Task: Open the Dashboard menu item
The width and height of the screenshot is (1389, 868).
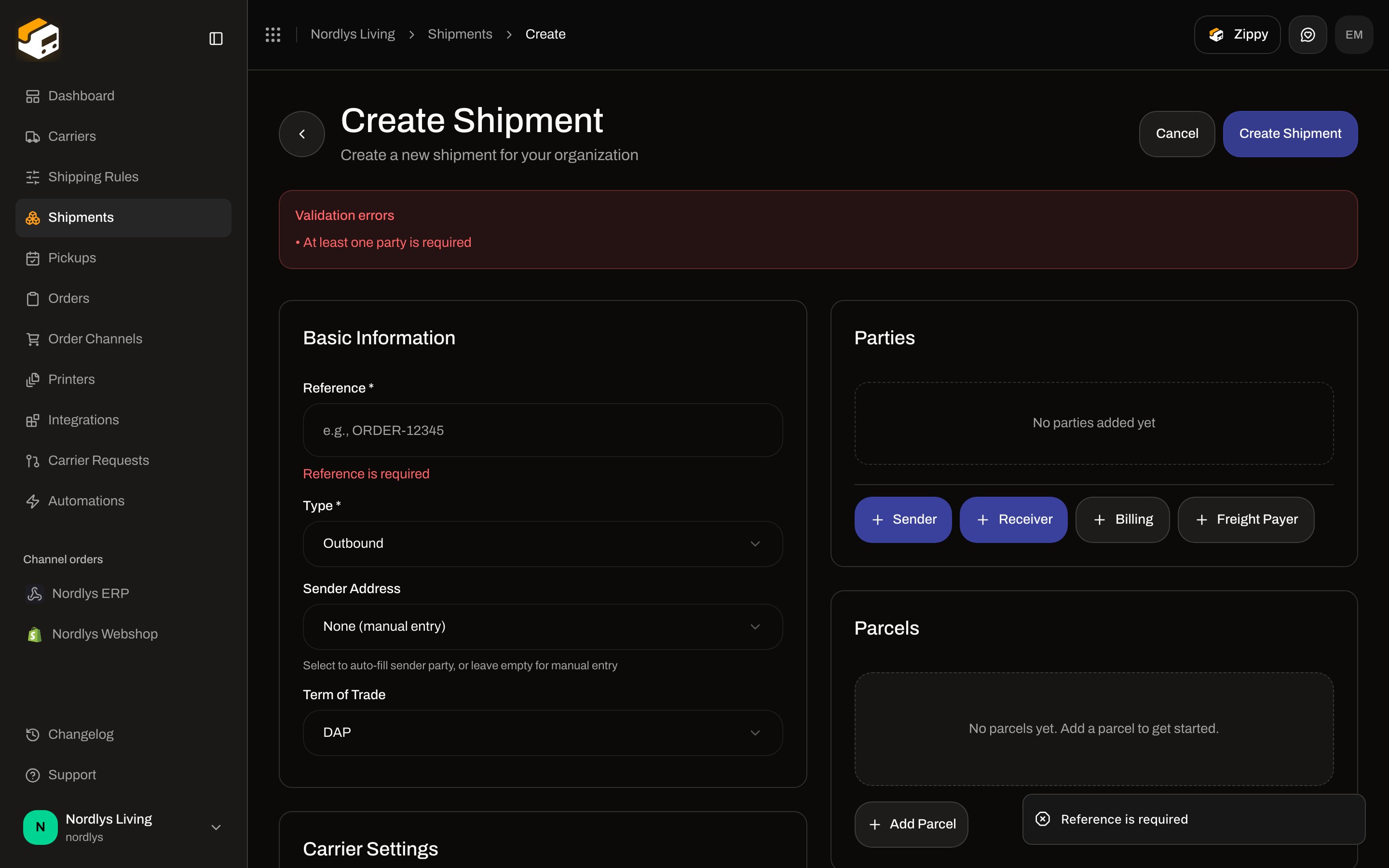Action: 123,96
